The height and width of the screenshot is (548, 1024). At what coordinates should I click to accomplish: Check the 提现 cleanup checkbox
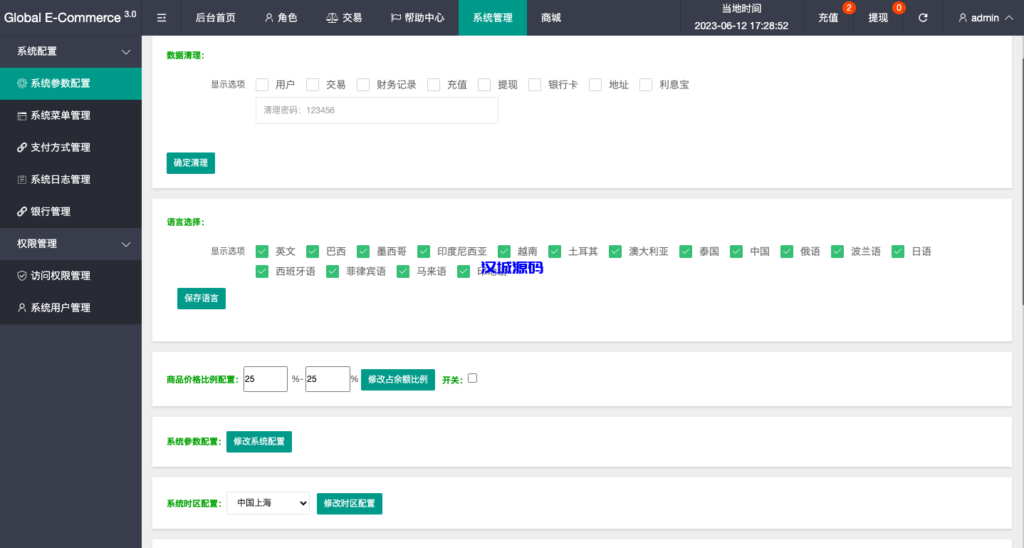(x=484, y=84)
